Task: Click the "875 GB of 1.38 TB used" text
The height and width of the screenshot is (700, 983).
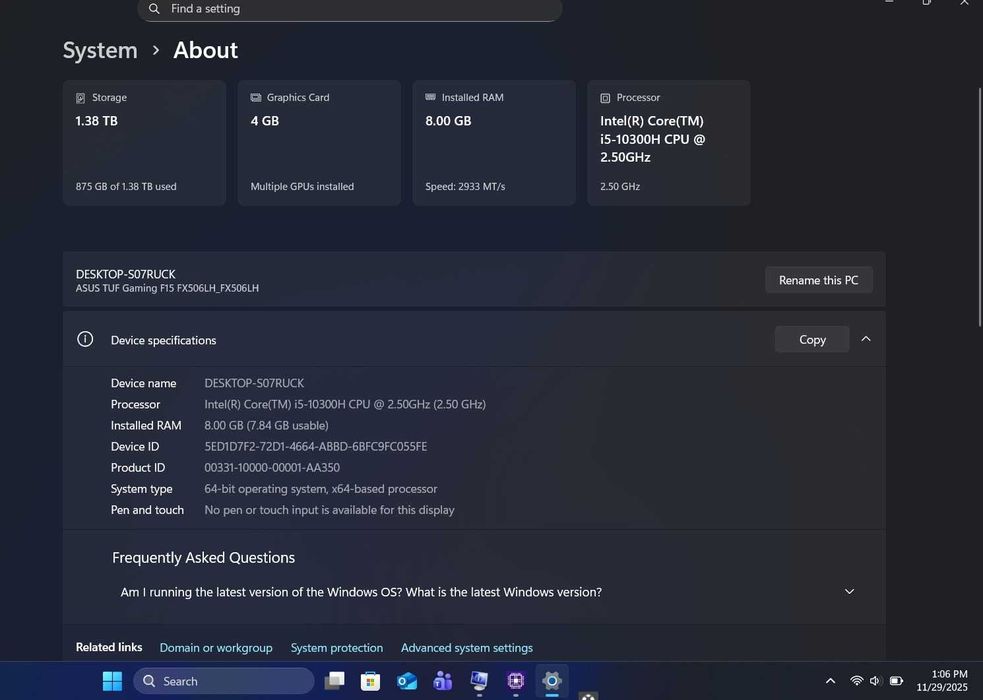Action: (x=125, y=187)
